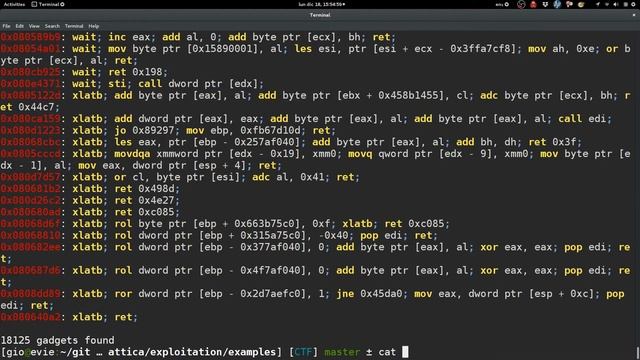Image resolution: width=640 pixels, height=360 pixels.
Task: Open the Terminal app menu in top bar
Action: [x=48, y=4]
